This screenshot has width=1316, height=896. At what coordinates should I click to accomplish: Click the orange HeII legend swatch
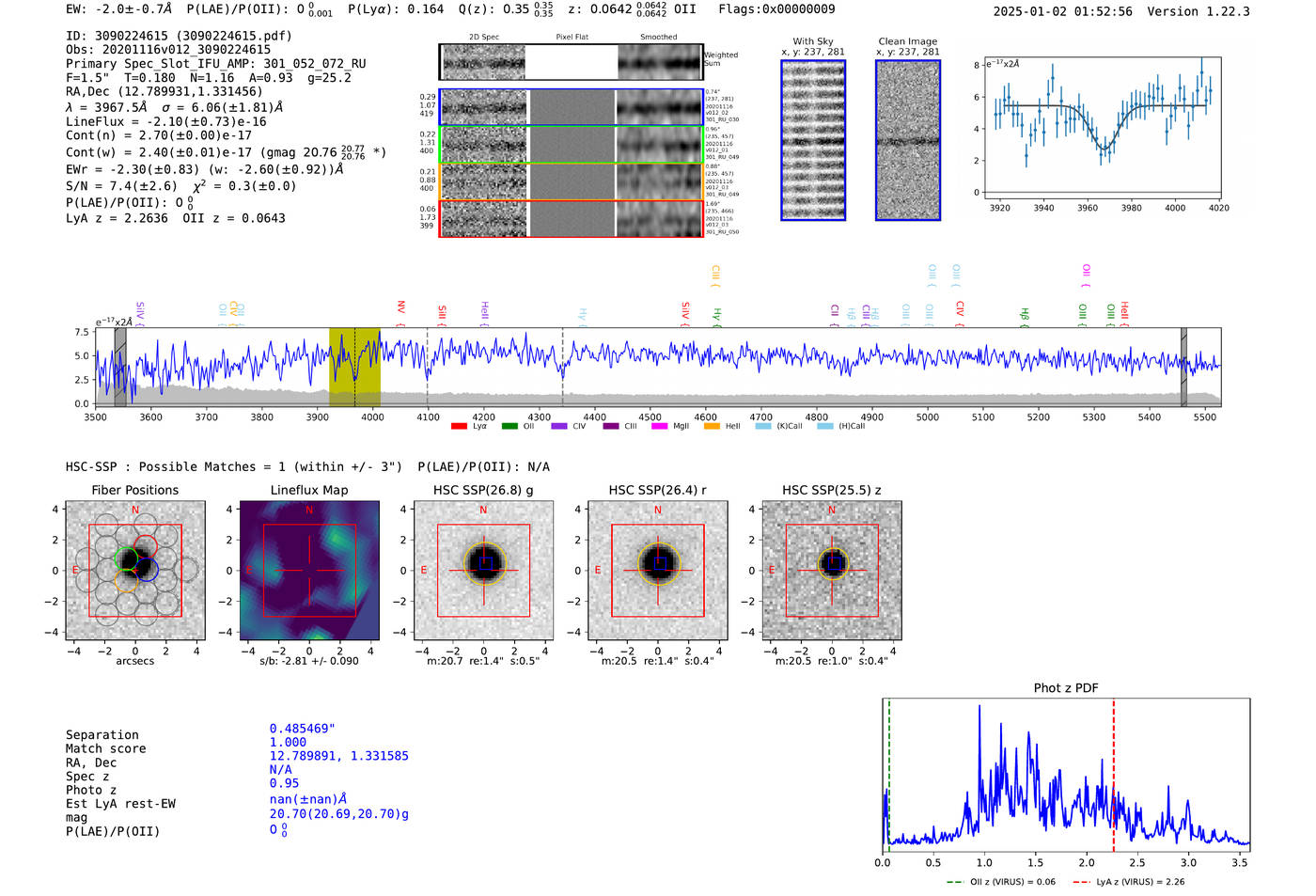click(712, 426)
